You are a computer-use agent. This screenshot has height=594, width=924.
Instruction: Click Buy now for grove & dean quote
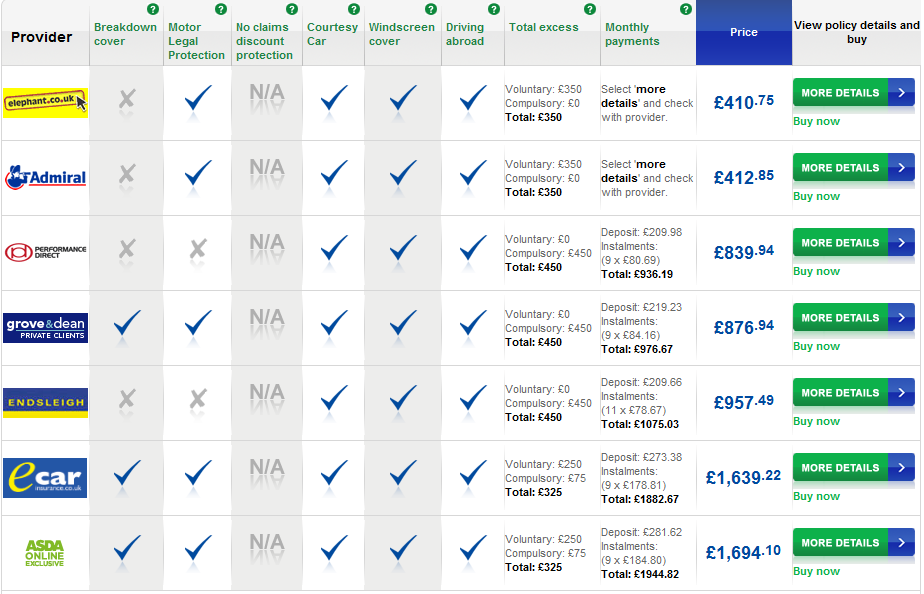point(816,346)
